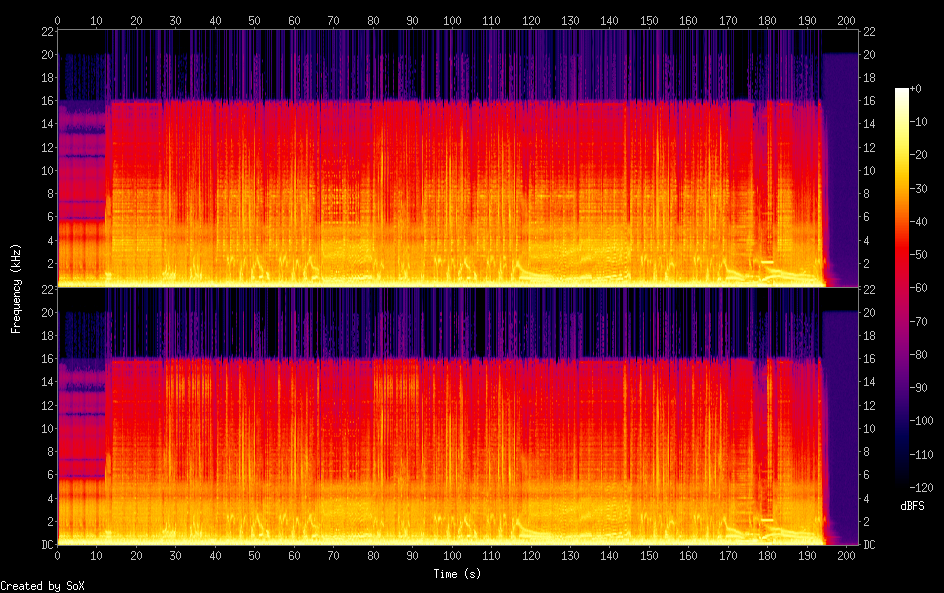
Task: Click the 16 kHz label on the lower-right frequency axis
Action: 870,358
